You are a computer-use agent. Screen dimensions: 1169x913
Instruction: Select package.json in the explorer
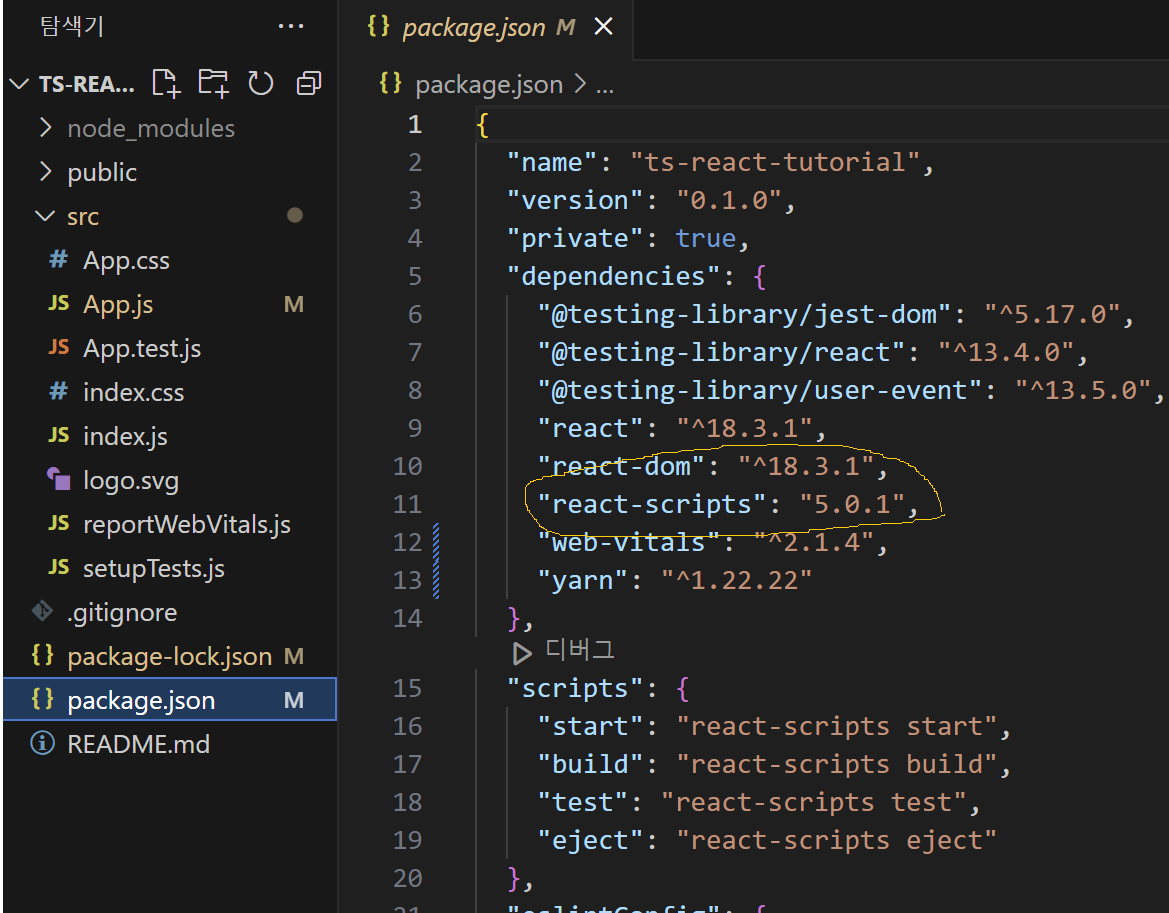coord(168,700)
